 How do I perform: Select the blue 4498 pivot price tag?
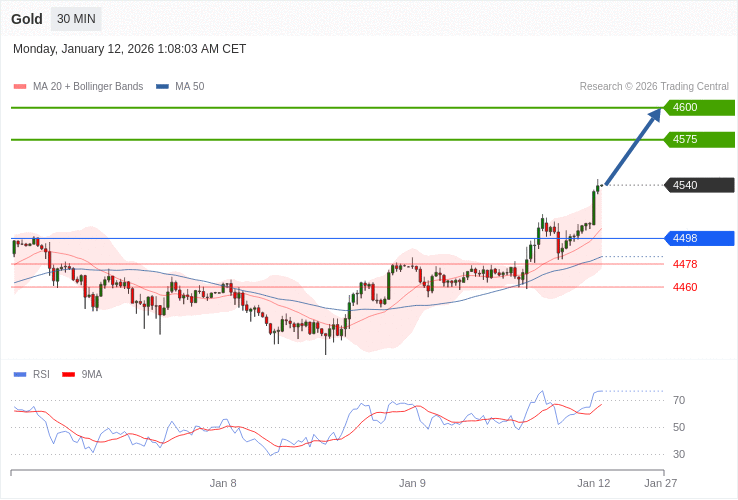[699, 238]
